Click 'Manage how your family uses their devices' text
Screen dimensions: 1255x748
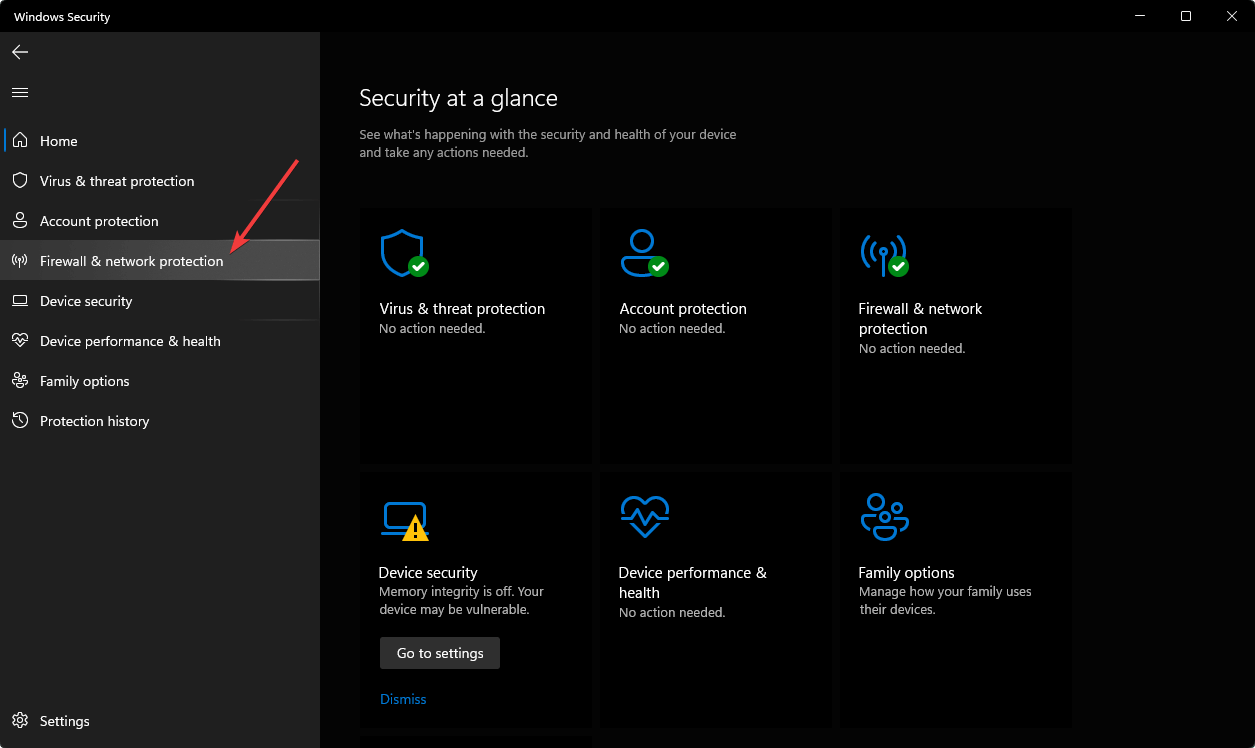pyautogui.click(x=945, y=600)
